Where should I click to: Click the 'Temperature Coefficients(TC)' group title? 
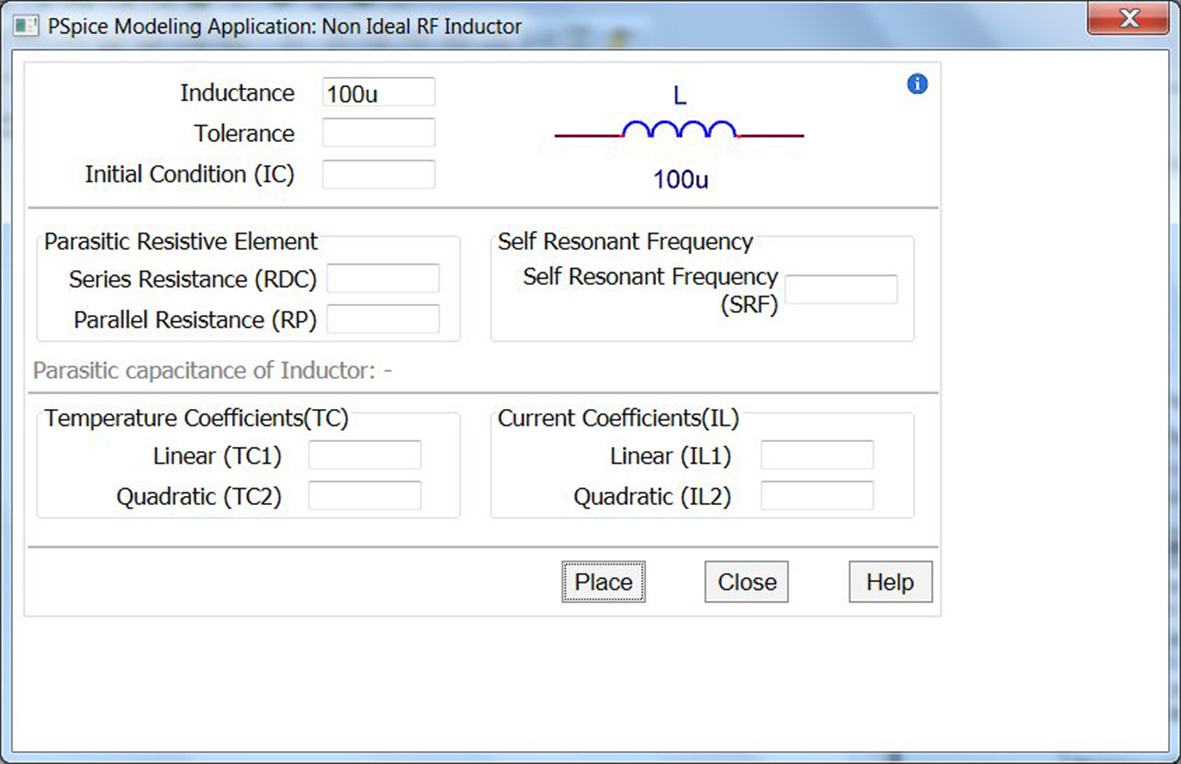click(x=196, y=418)
